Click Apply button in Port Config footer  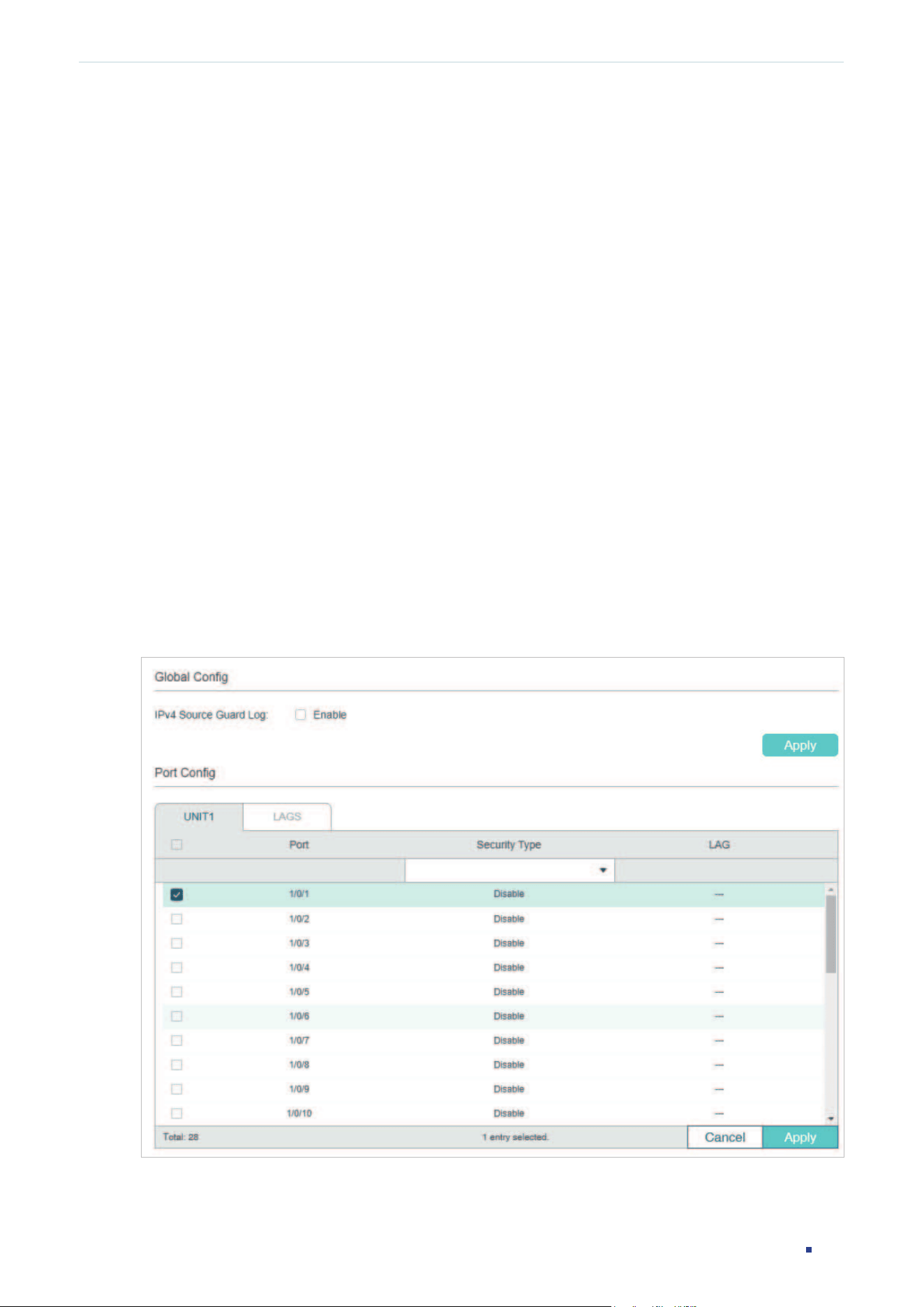[800, 1137]
